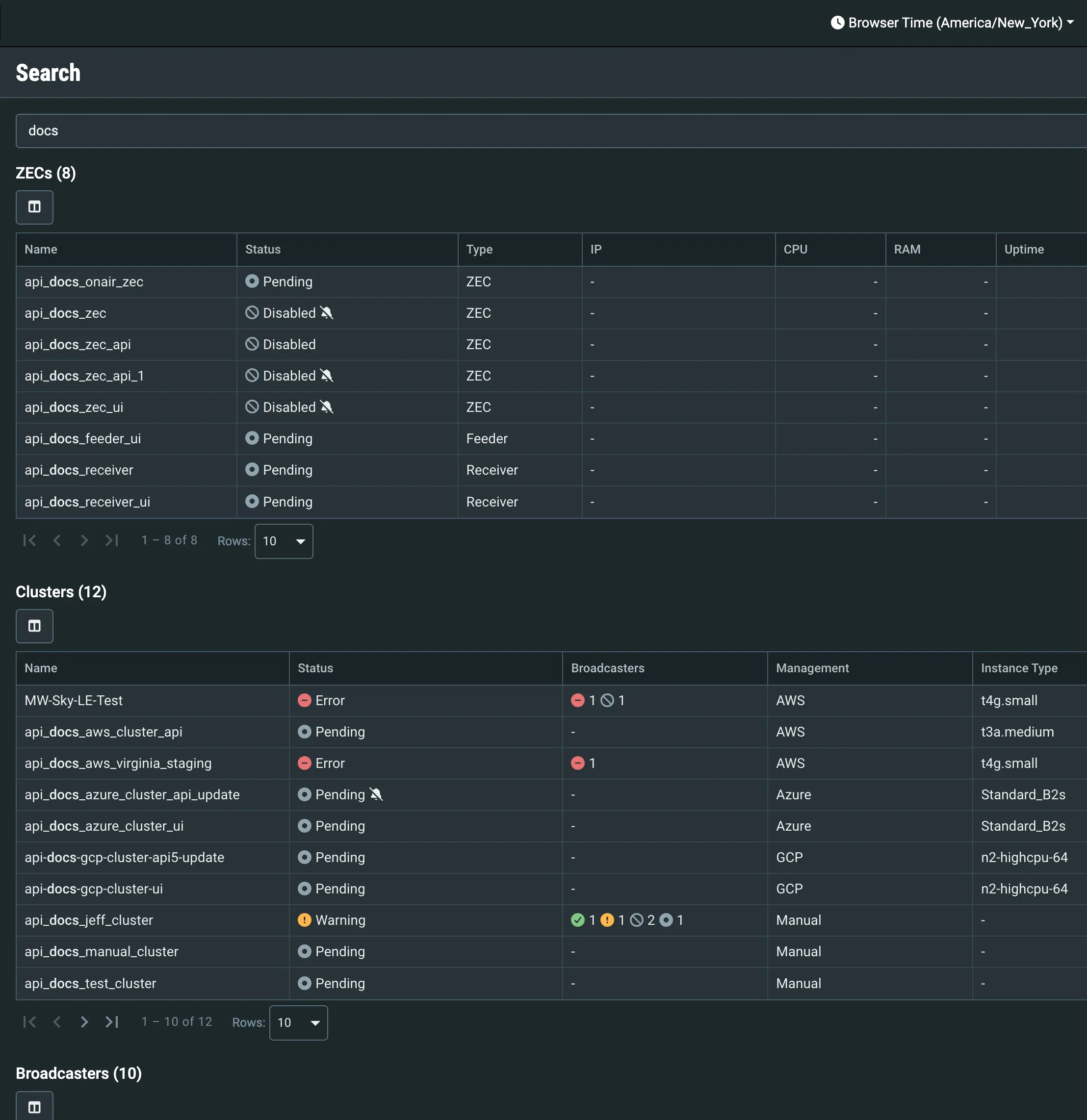Open the api_docs_feeder_ui entry
Viewport: 1087px width, 1120px height.
[x=83, y=438]
